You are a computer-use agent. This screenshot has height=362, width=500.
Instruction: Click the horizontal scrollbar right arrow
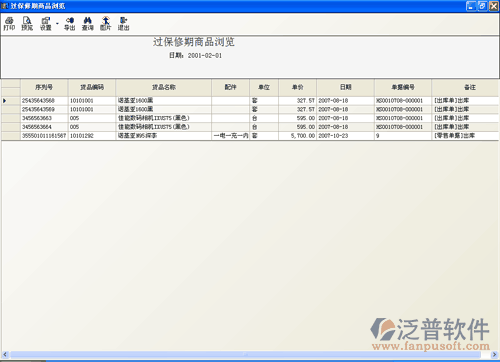click(x=495, y=355)
